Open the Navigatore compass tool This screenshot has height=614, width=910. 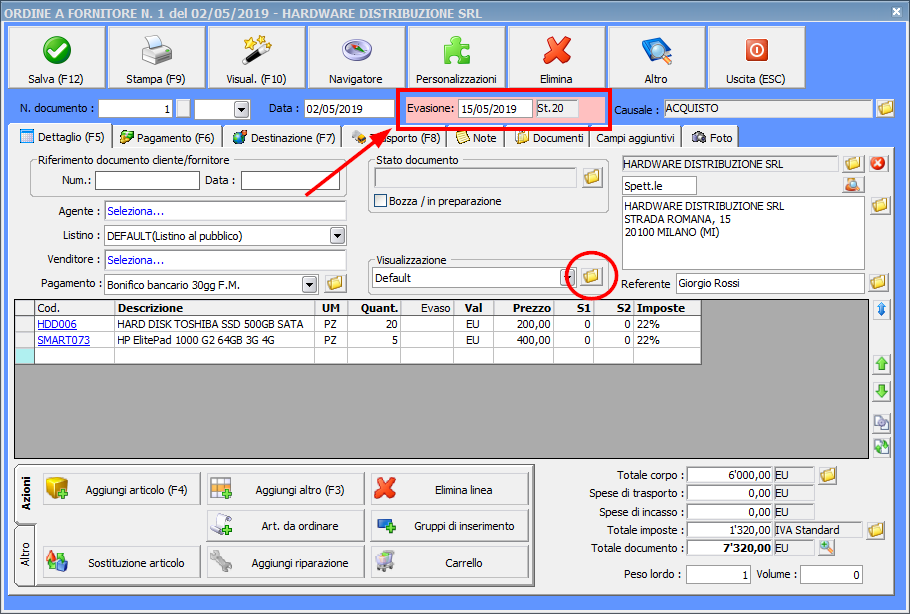tap(356, 57)
